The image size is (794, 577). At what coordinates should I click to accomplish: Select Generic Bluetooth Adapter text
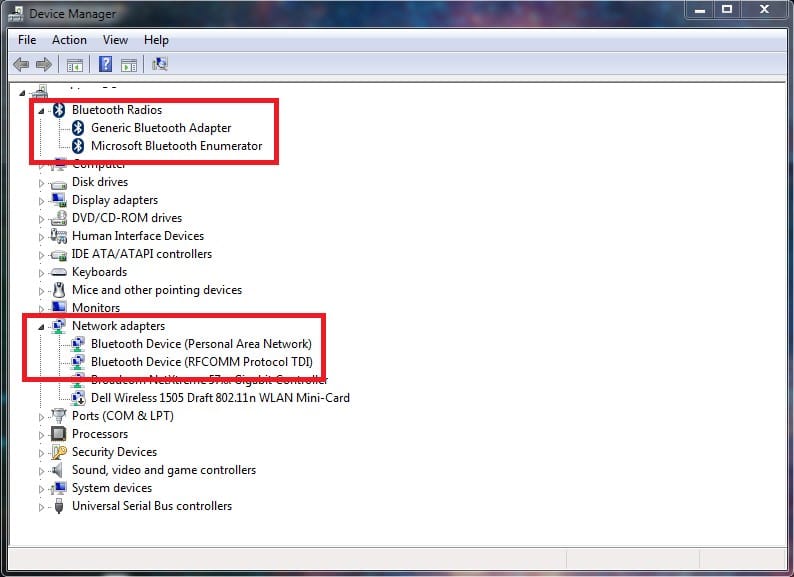161,128
